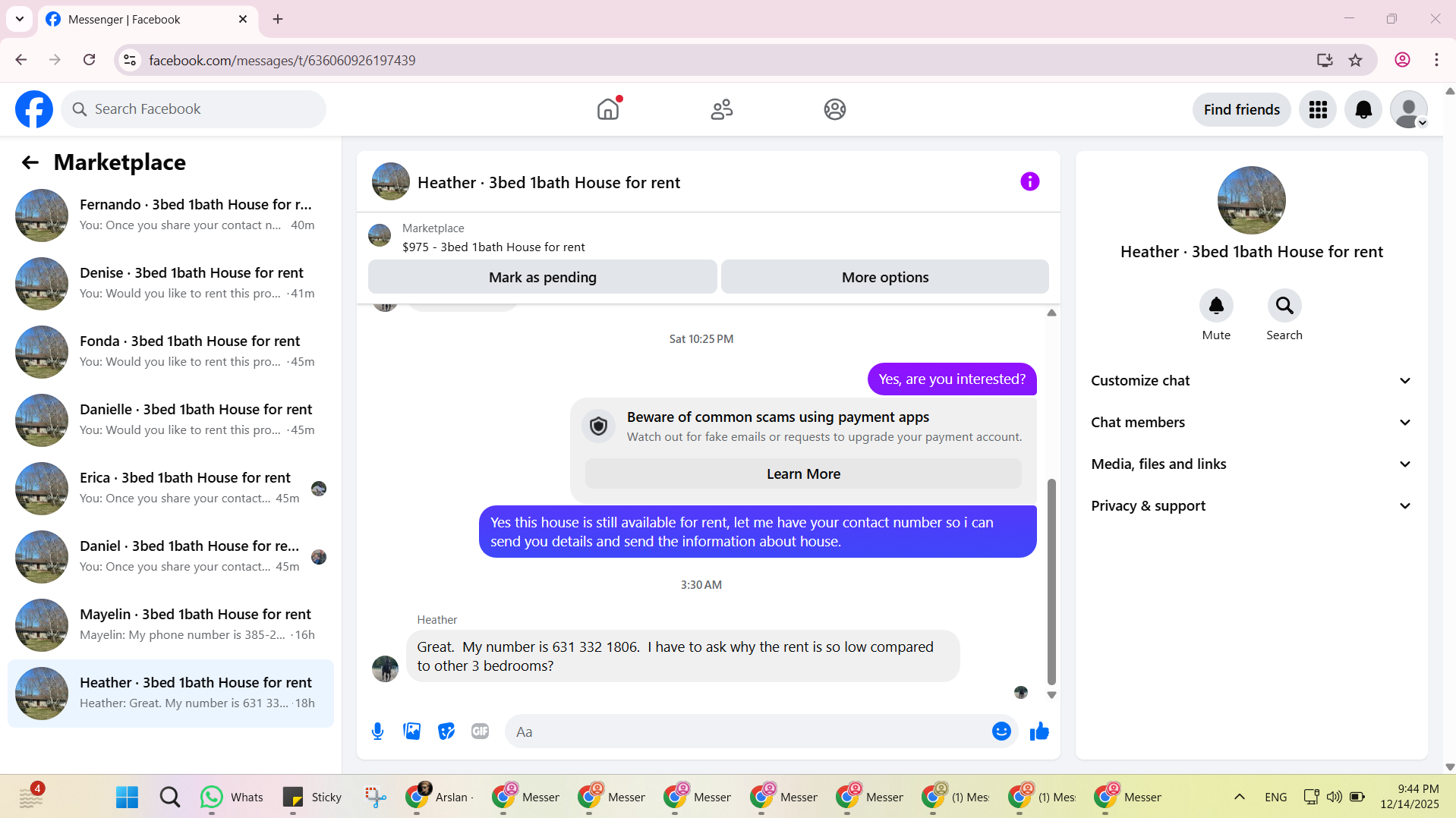Viewport: 1456px width, 818px height.
Task: Click the Search Facebook field
Action: (x=194, y=109)
